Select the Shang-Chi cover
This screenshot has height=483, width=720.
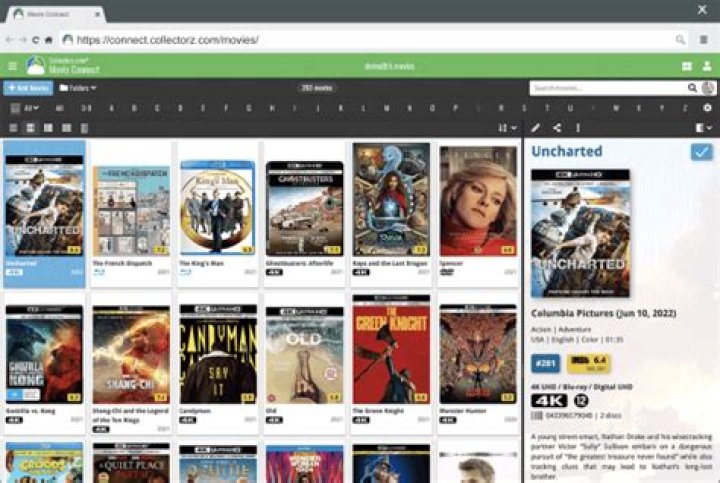point(131,355)
